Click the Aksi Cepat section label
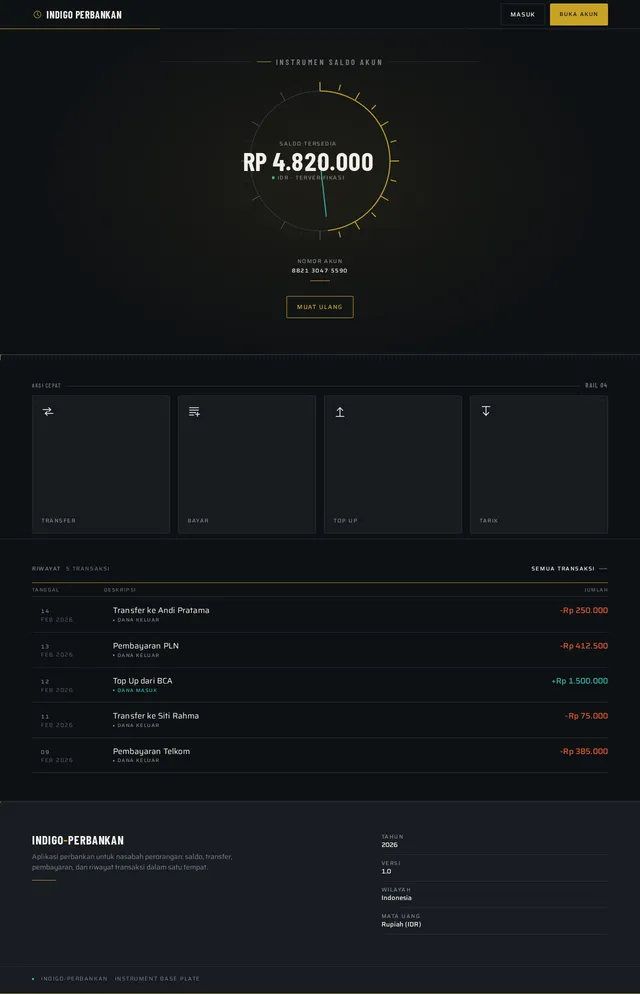 pos(46,385)
